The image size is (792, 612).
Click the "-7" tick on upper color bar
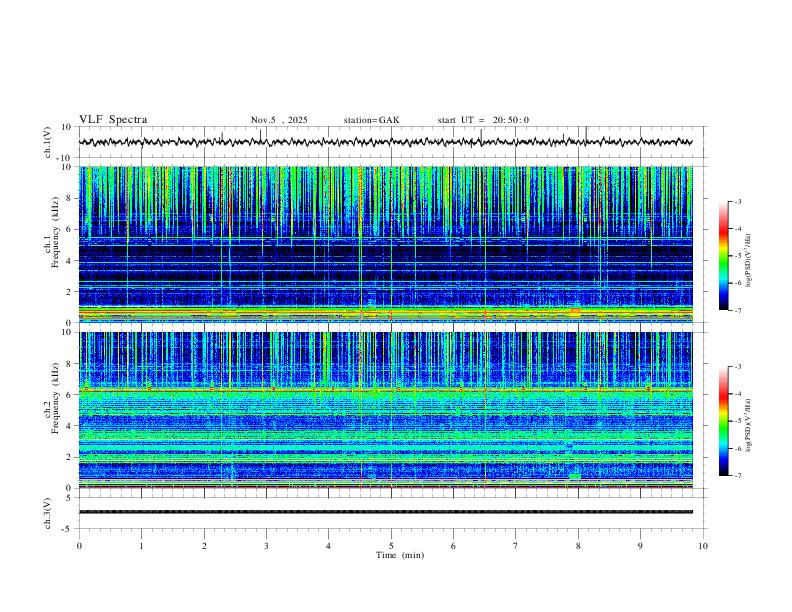point(738,310)
